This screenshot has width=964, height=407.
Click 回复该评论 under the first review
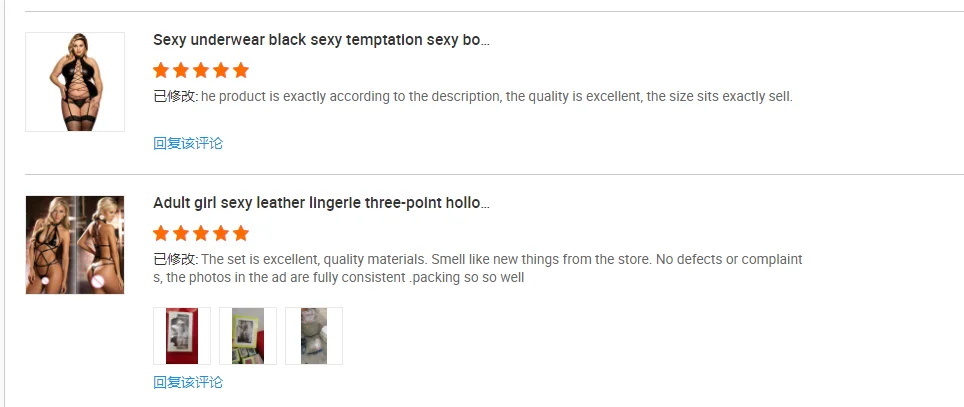188,143
